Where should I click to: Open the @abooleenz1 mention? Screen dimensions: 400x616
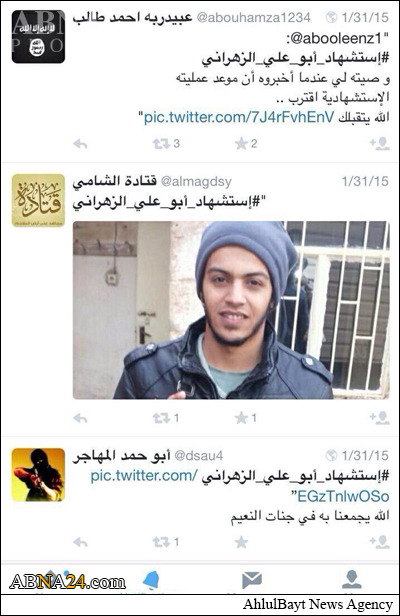pos(336,38)
